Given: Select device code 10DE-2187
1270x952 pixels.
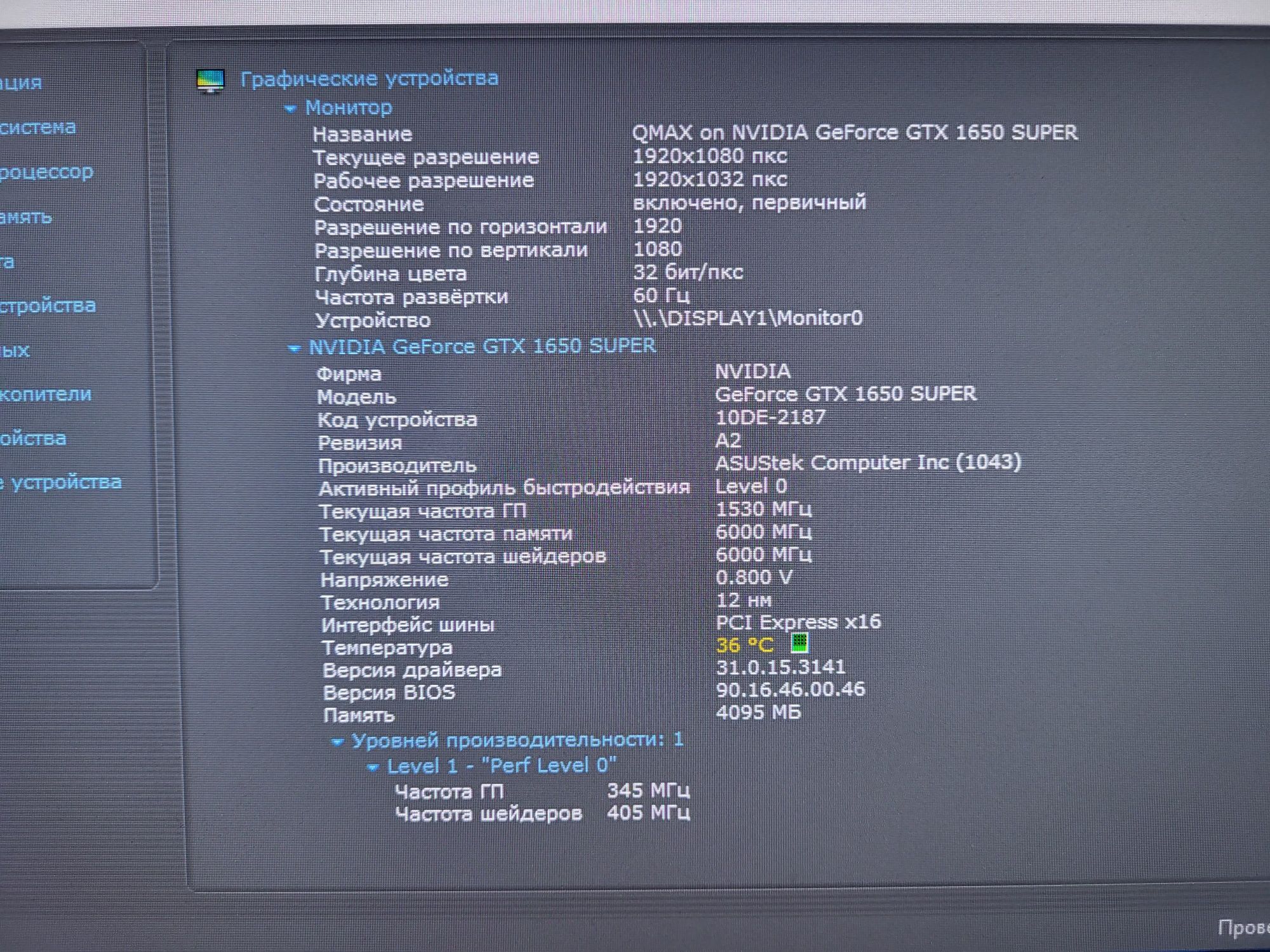Looking at the screenshot, I should tap(770, 418).
